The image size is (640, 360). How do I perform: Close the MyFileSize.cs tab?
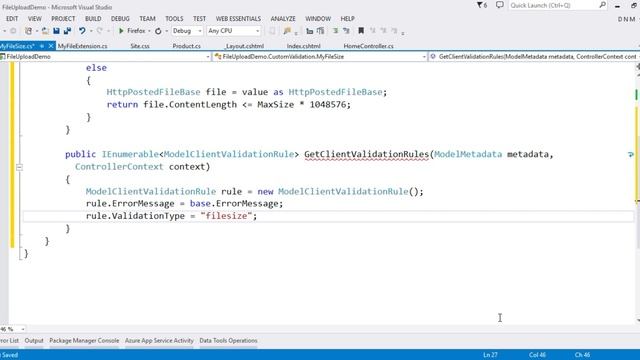tap(51, 46)
